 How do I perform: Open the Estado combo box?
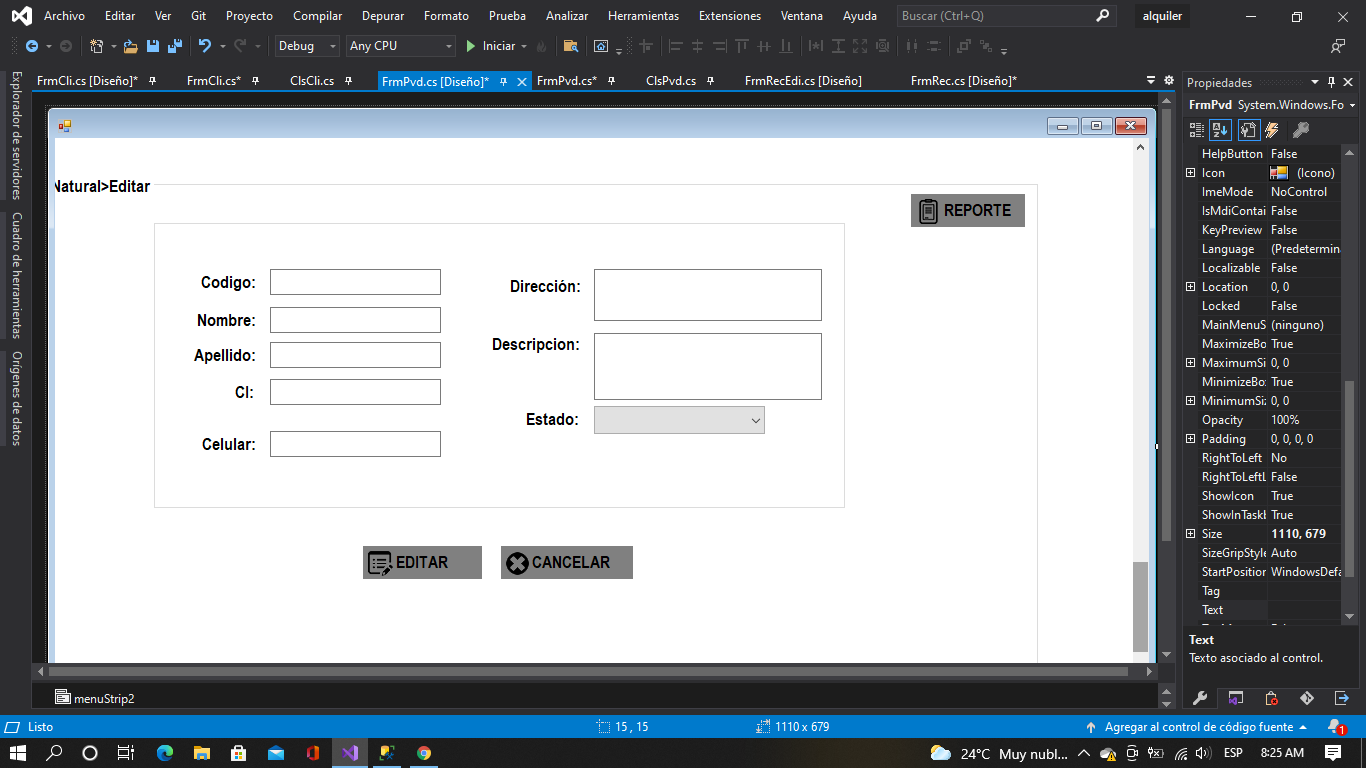[679, 420]
